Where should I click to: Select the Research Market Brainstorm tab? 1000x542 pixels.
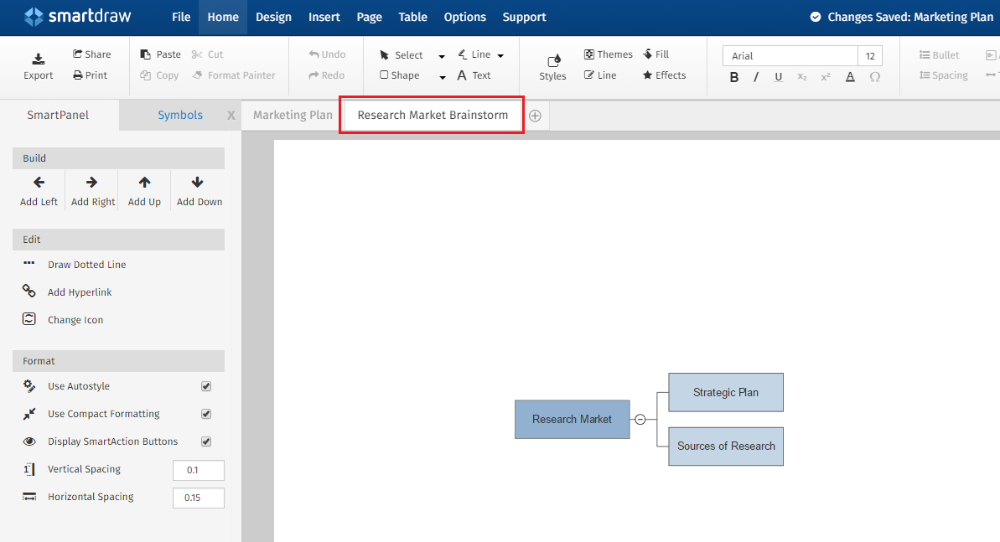point(432,115)
